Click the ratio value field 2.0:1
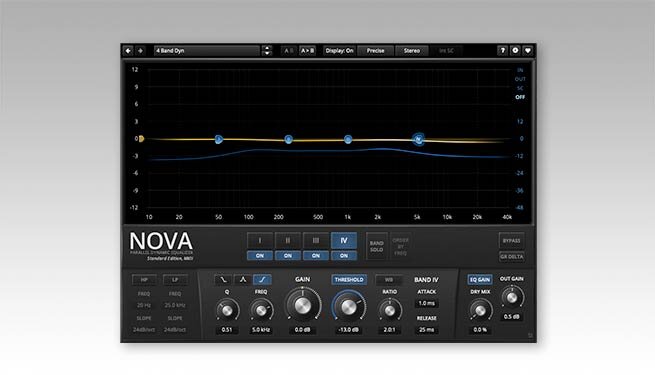The image size is (655, 375). [x=389, y=330]
